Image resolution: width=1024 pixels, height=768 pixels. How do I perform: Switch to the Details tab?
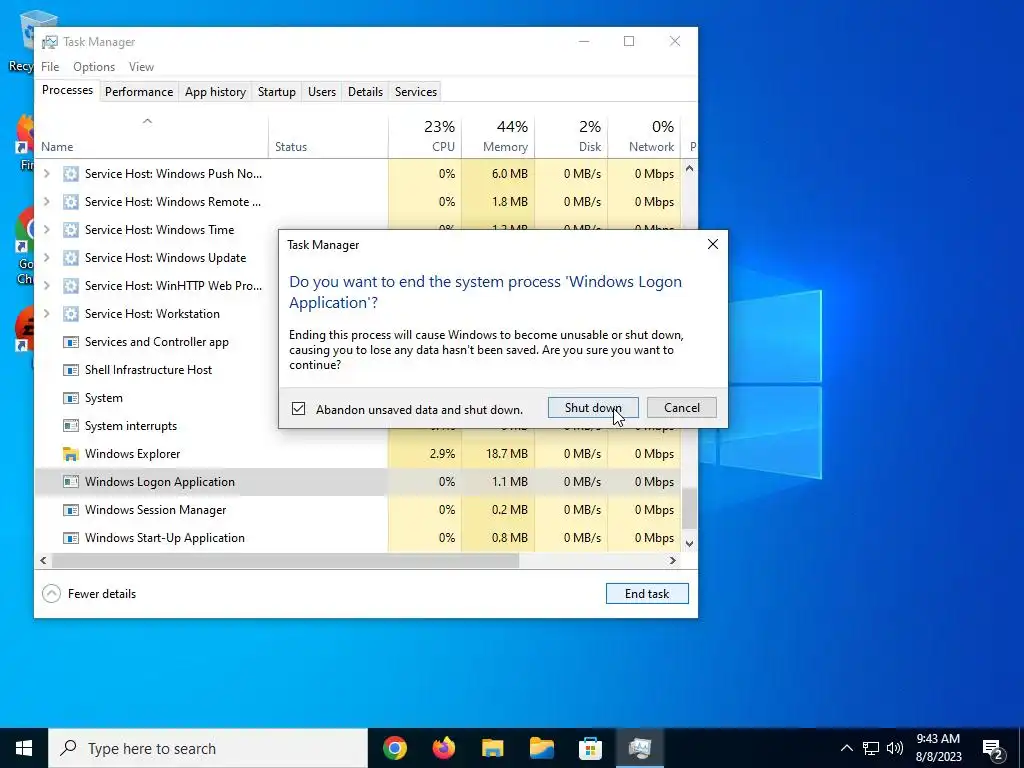click(365, 92)
